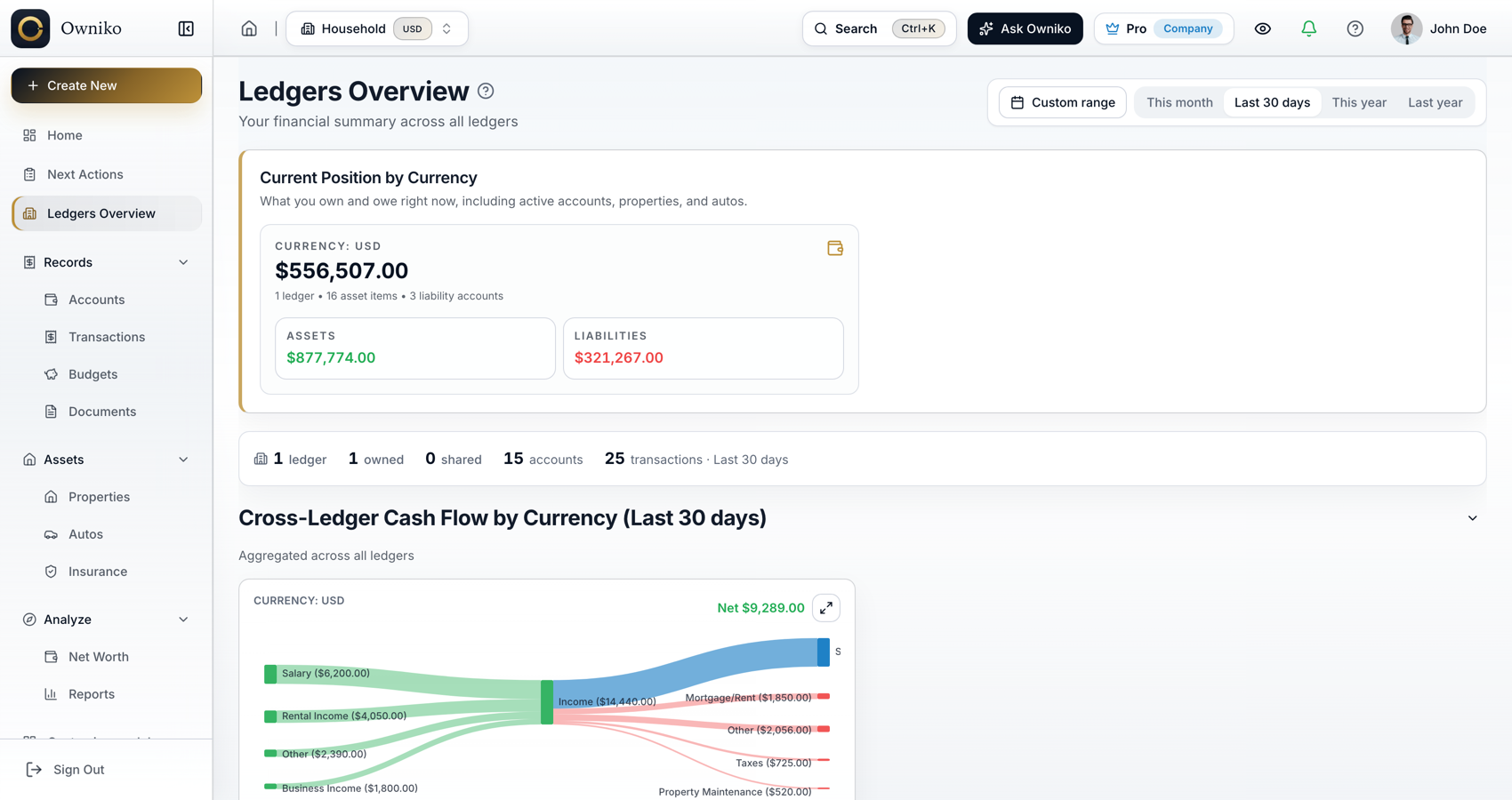This screenshot has width=1512, height=800.
Task: Click the 15 accounts stat
Action: click(543, 459)
